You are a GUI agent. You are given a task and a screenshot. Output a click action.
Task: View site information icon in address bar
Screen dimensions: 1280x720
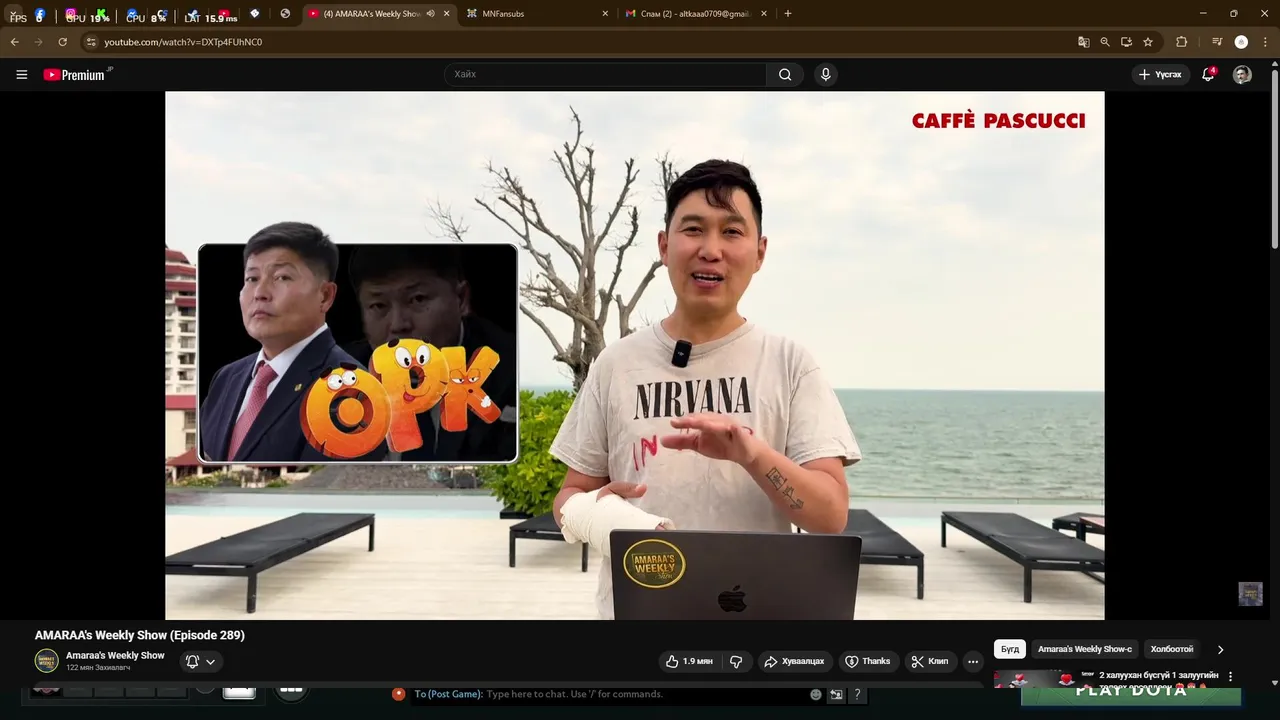click(x=91, y=42)
